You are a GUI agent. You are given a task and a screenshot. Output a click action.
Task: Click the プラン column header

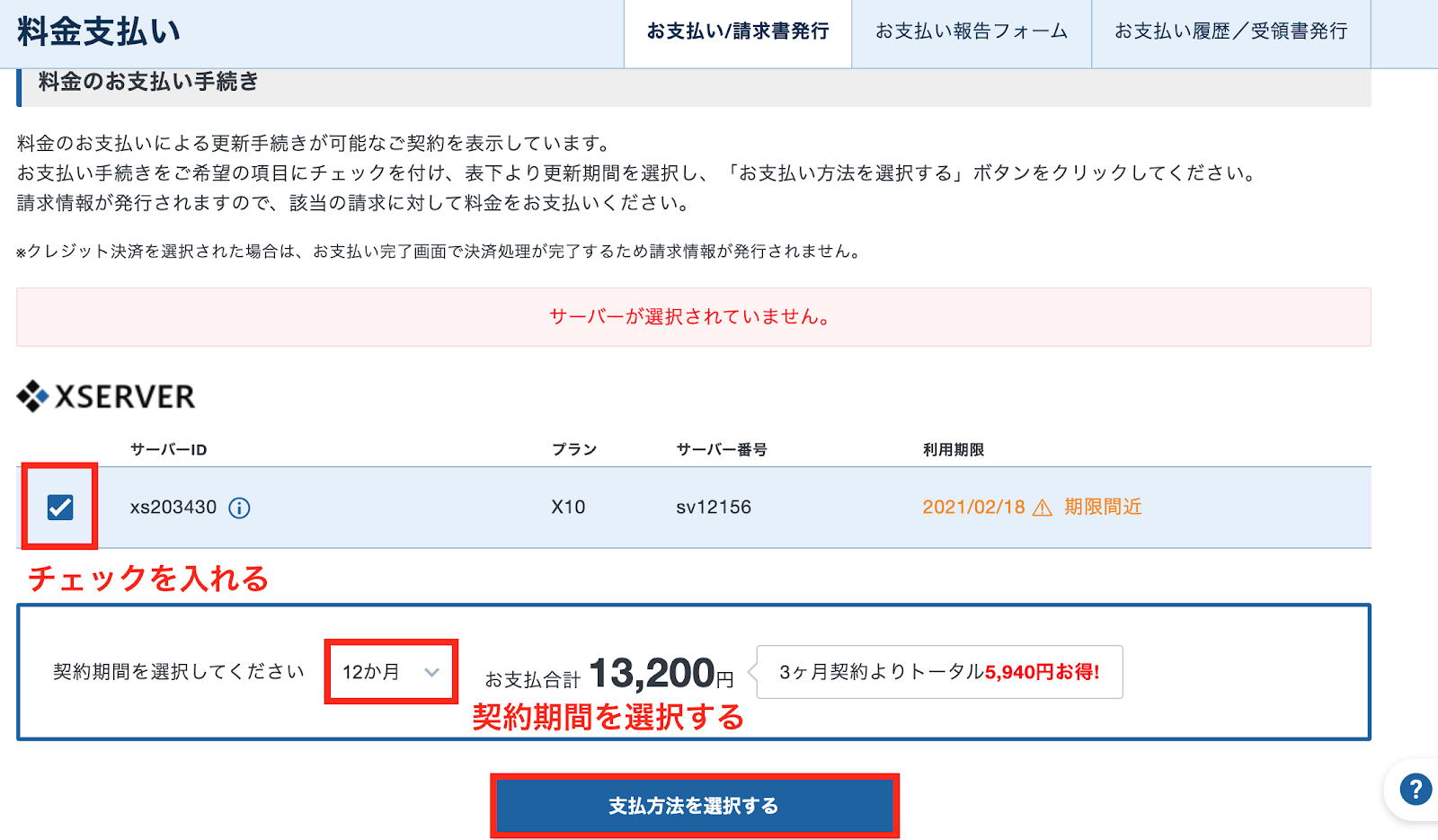click(x=574, y=449)
